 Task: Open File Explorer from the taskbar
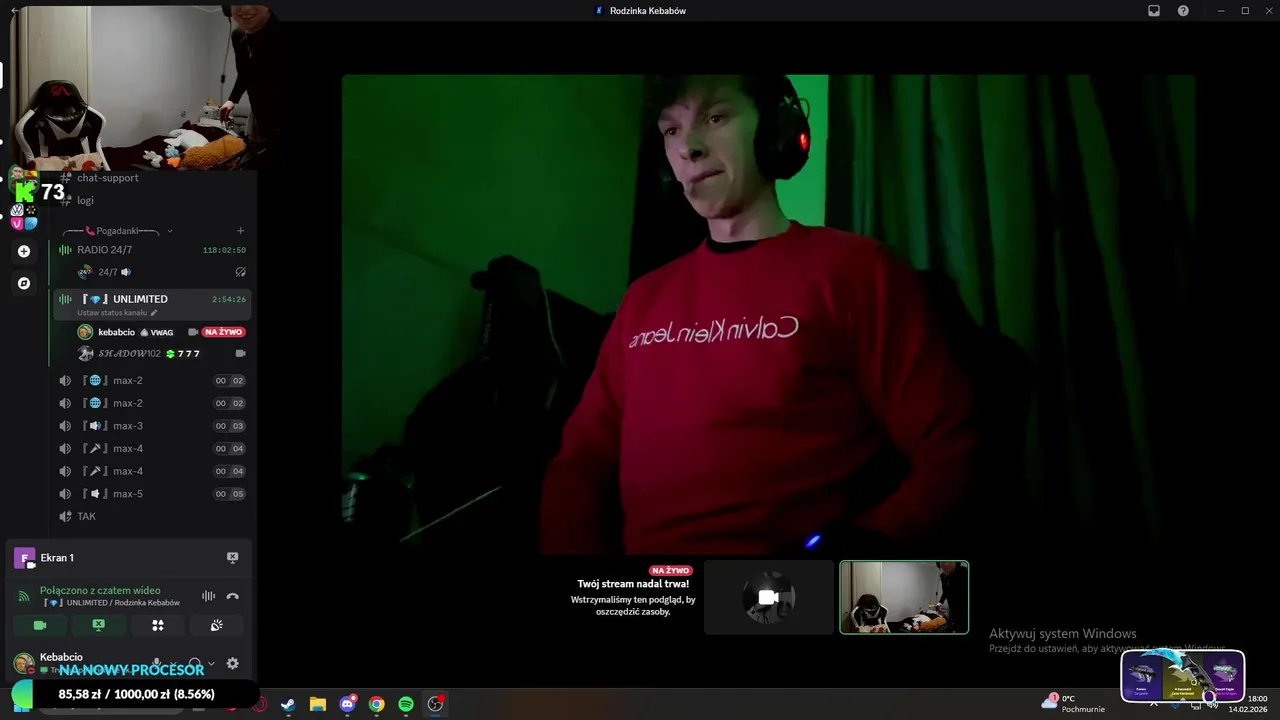[x=318, y=704]
